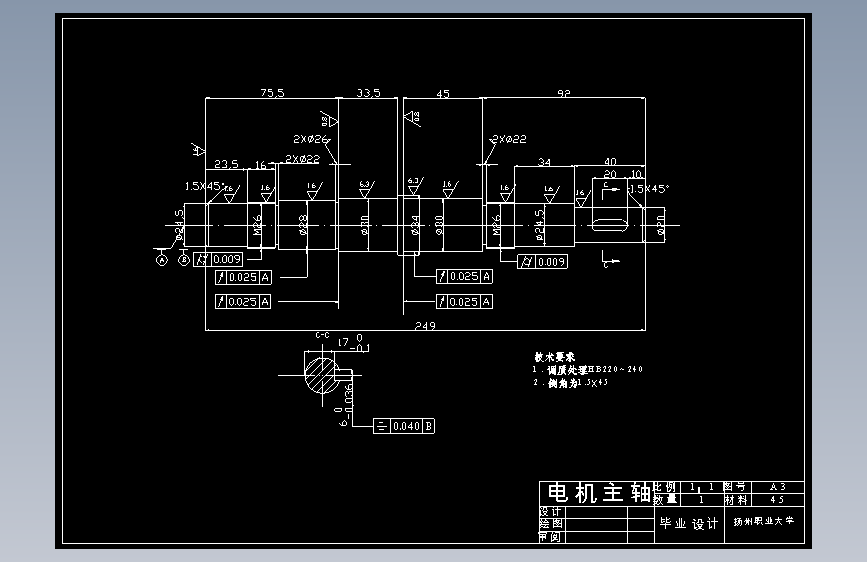Select the 1:1 scale value
867x562 pixels.
click(701, 487)
